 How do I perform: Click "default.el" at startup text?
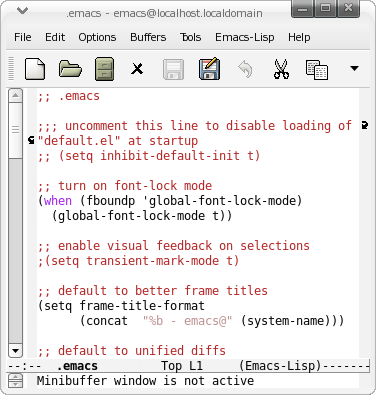coord(118,141)
